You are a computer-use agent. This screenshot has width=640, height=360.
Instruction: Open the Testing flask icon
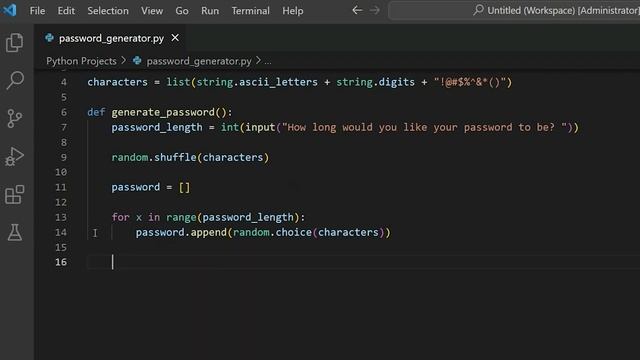click(15, 232)
